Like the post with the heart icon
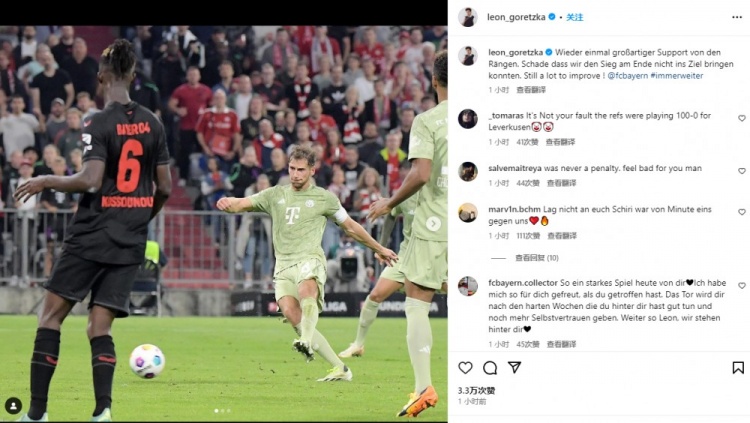This screenshot has width=750, height=423. click(x=465, y=367)
